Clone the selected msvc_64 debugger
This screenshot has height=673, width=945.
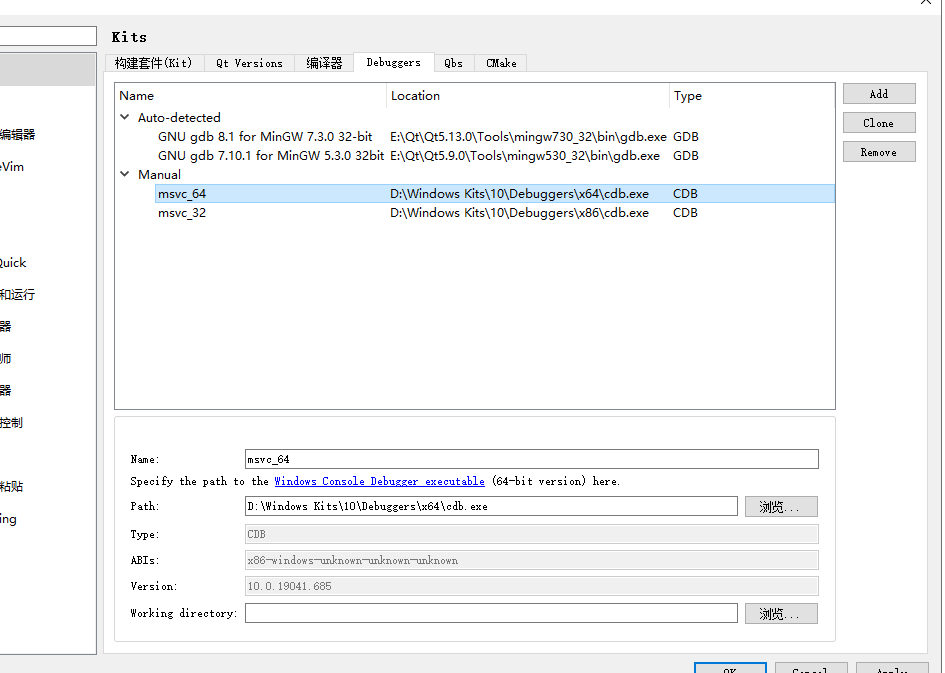[x=878, y=122]
